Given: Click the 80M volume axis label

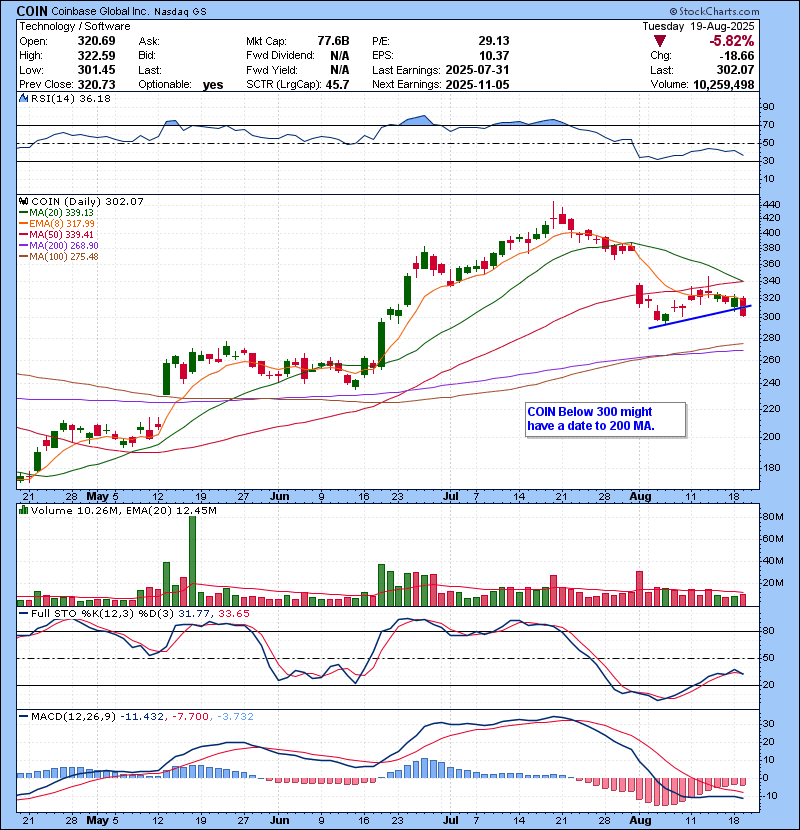Looking at the screenshot, I should tap(772, 517).
